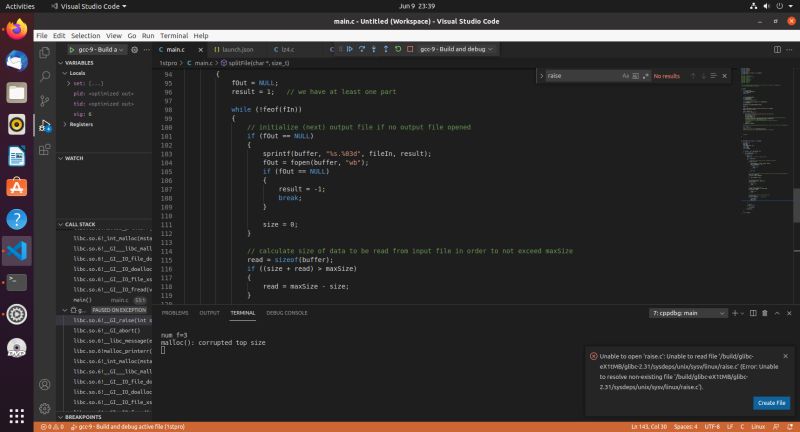The image size is (800, 432).
Task: Continue execution in the debug toolbar
Action: pyautogui.click(x=350, y=49)
